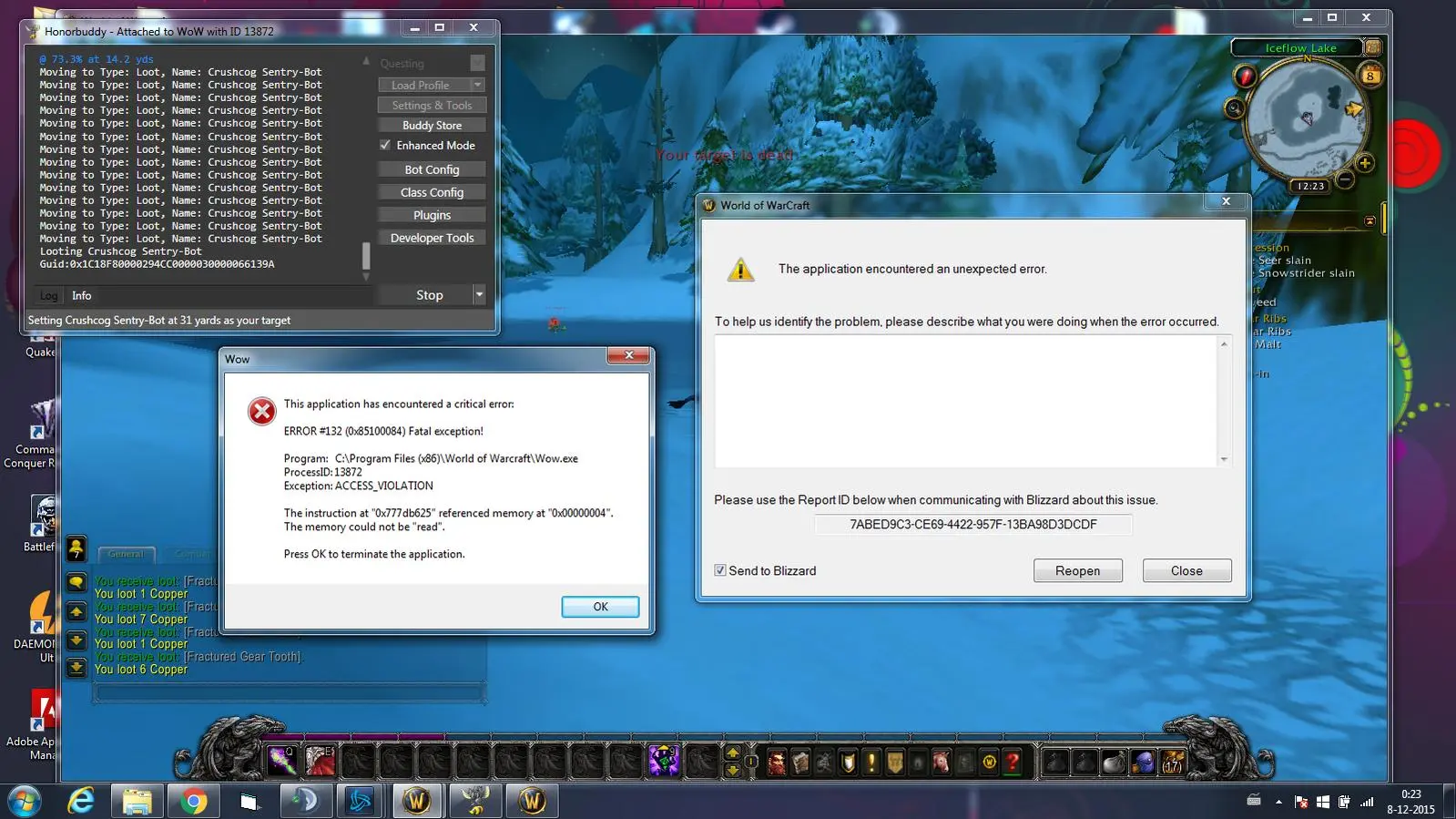Zoom in the minimap with plus button
The height and width of the screenshot is (819, 1456).
click(x=1364, y=163)
